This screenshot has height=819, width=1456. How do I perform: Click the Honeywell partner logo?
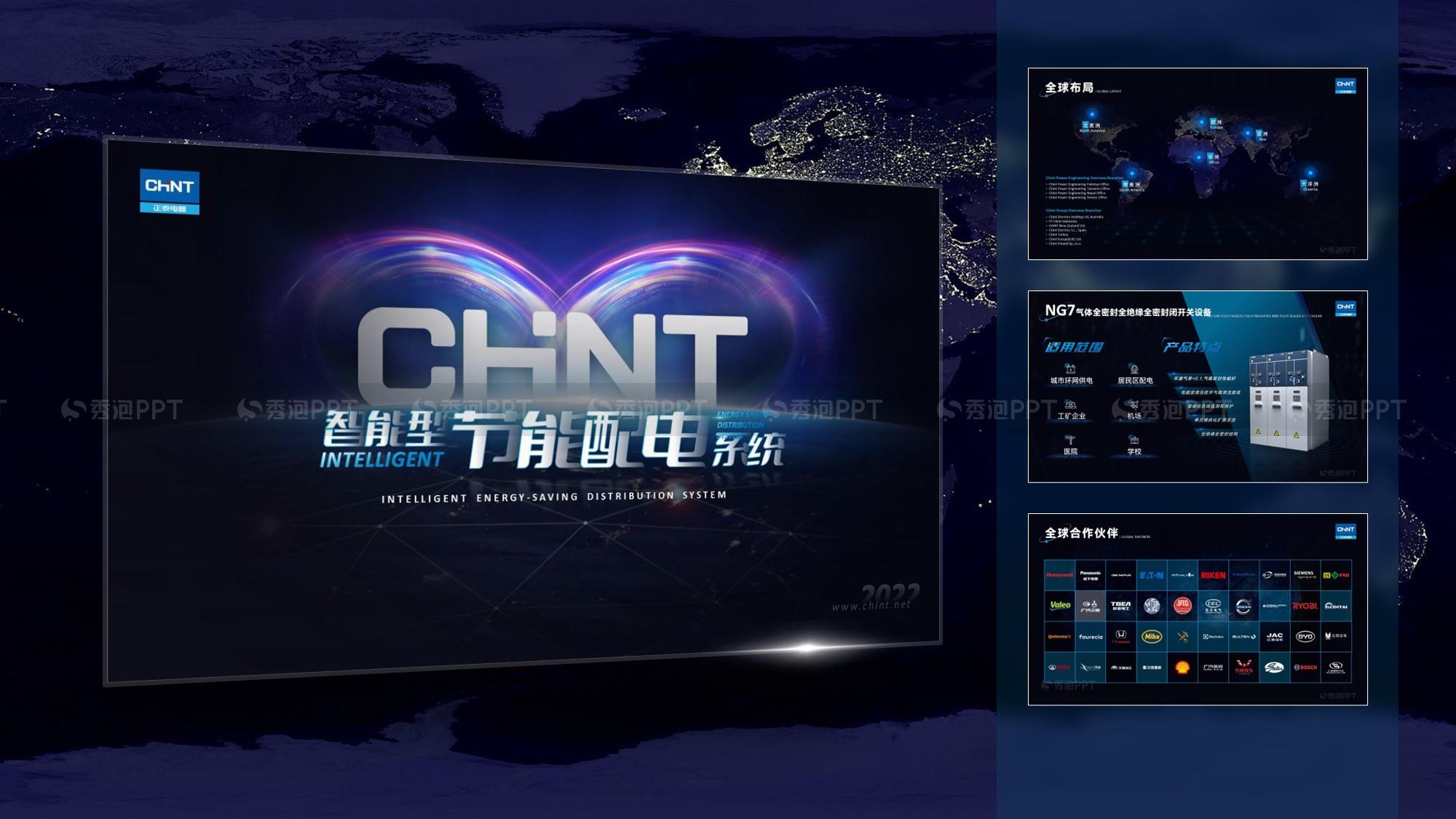pos(1060,575)
